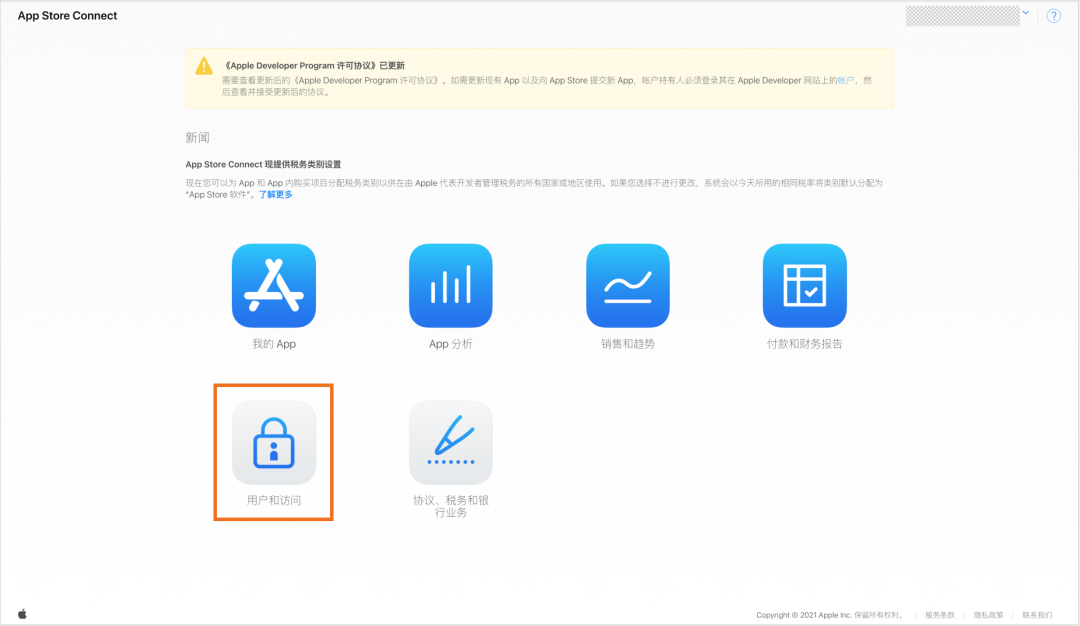
Task: Click the help question mark icon
Action: point(1054,16)
